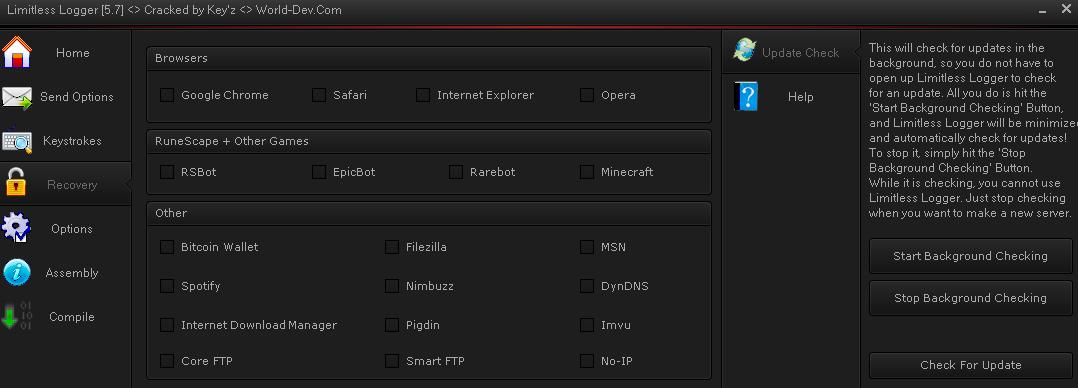The height and width of the screenshot is (388, 1078).
Task: Click the Assembly info icon
Action: pos(16,272)
